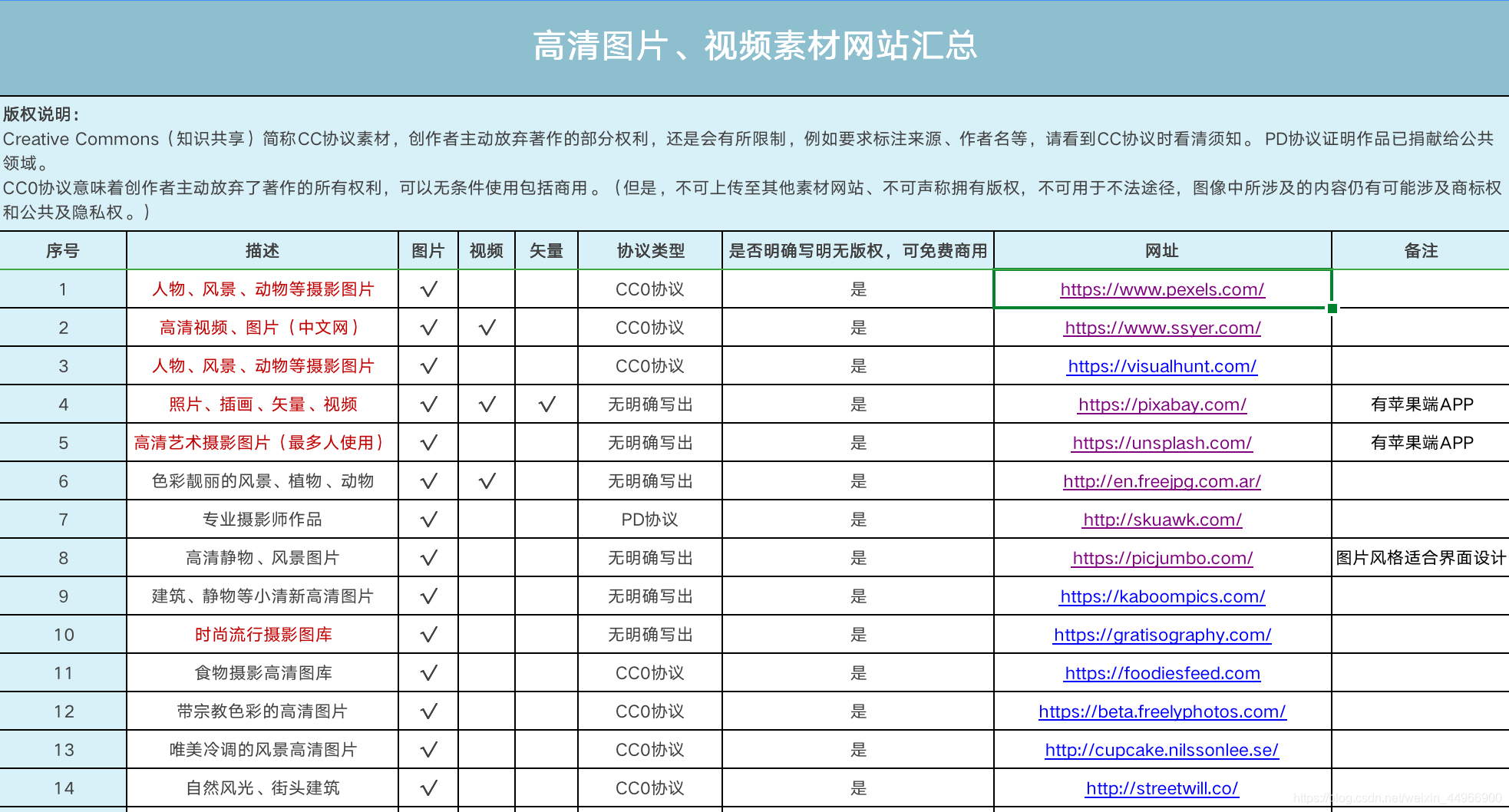Click the image checkmark in row 1
The width and height of the screenshot is (1509, 812).
click(428, 289)
